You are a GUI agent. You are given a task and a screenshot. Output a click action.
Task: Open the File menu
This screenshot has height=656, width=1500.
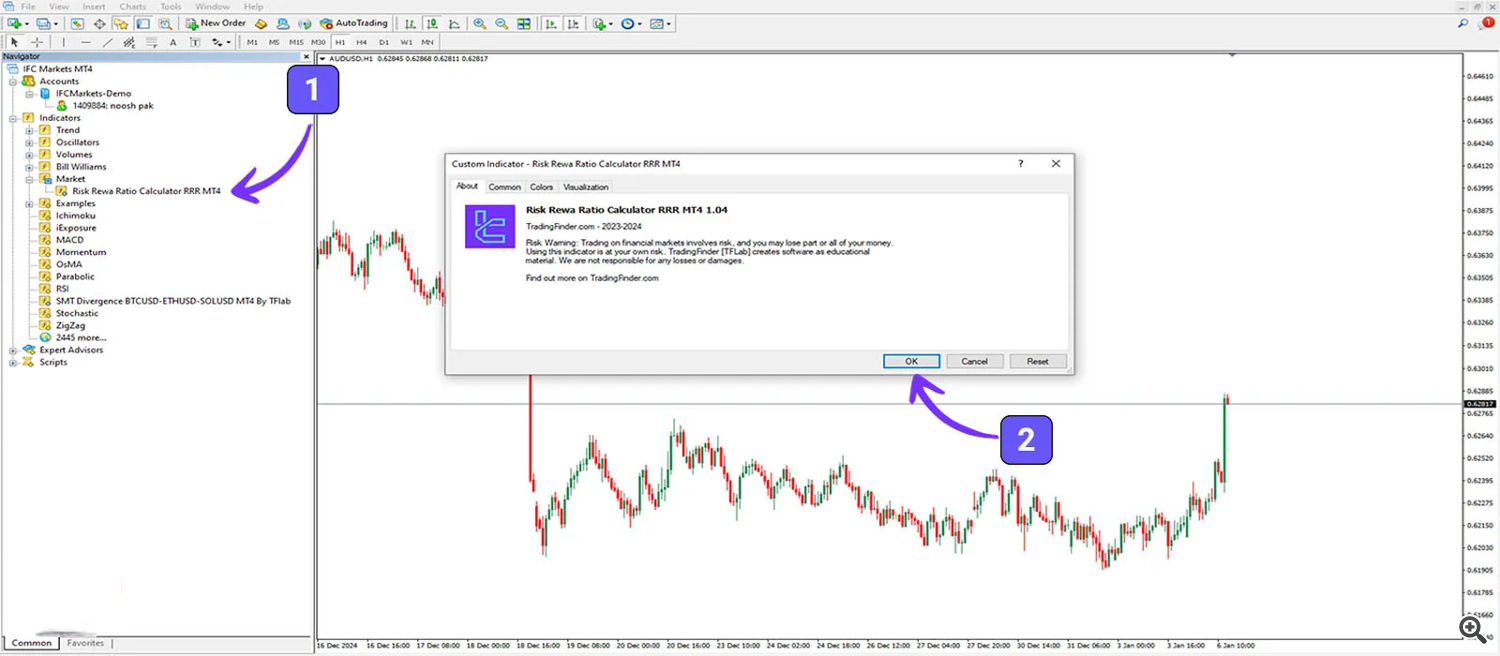click(x=28, y=7)
